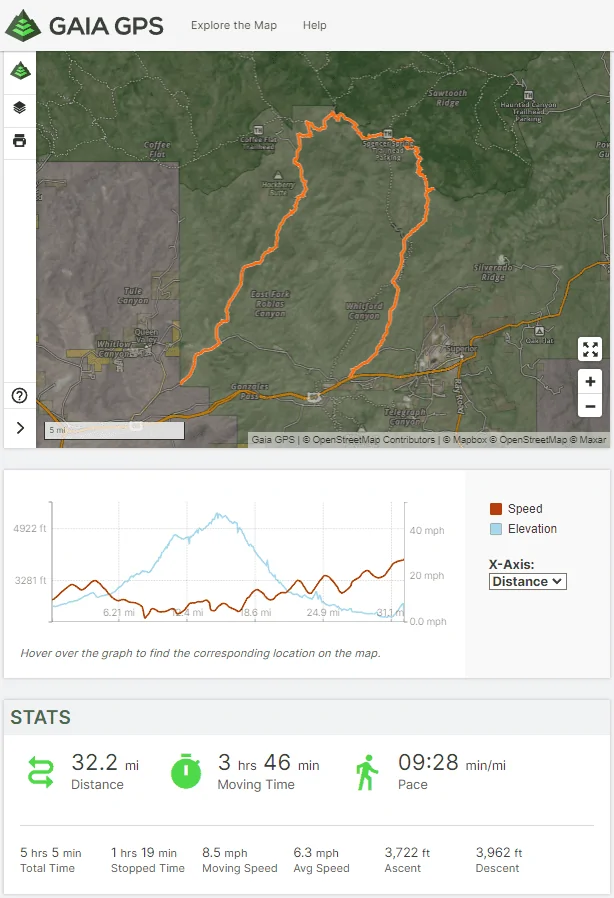Viewport: 614px width, 898px height.
Task: Click the print map icon
Action: point(19,140)
